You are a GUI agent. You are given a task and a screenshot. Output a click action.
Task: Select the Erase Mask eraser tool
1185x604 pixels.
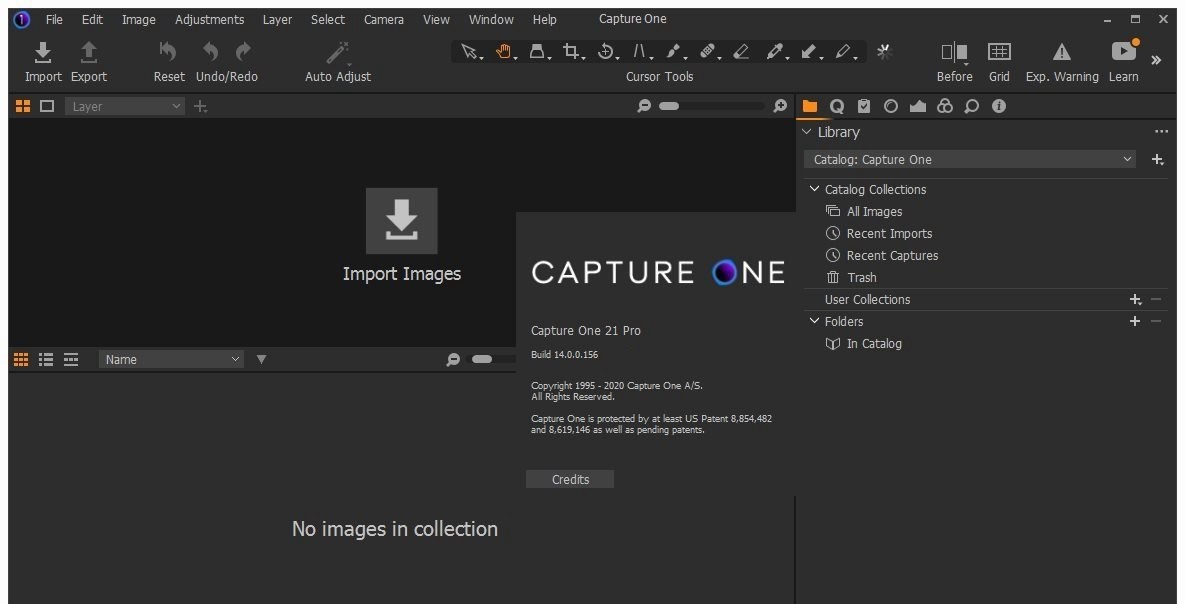click(741, 51)
